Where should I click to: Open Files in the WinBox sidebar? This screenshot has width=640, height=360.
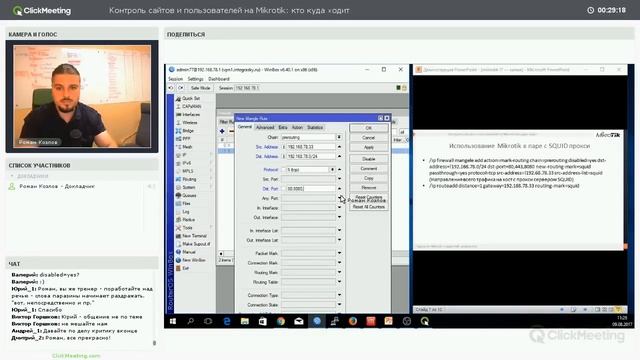(x=187, y=204)
